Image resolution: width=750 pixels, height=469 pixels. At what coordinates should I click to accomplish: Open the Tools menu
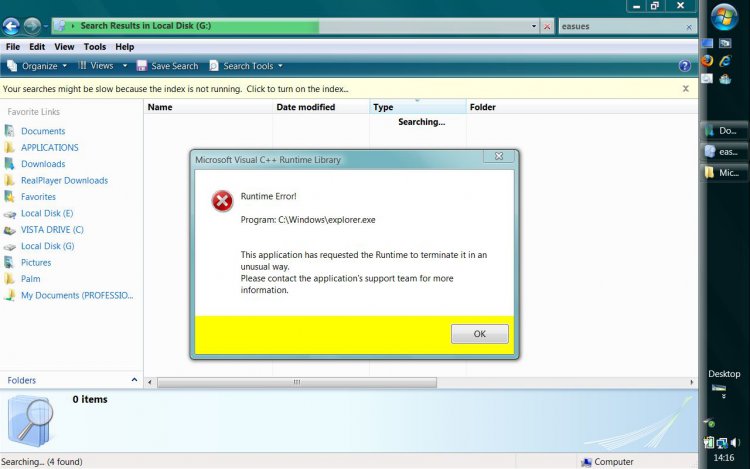95,47
